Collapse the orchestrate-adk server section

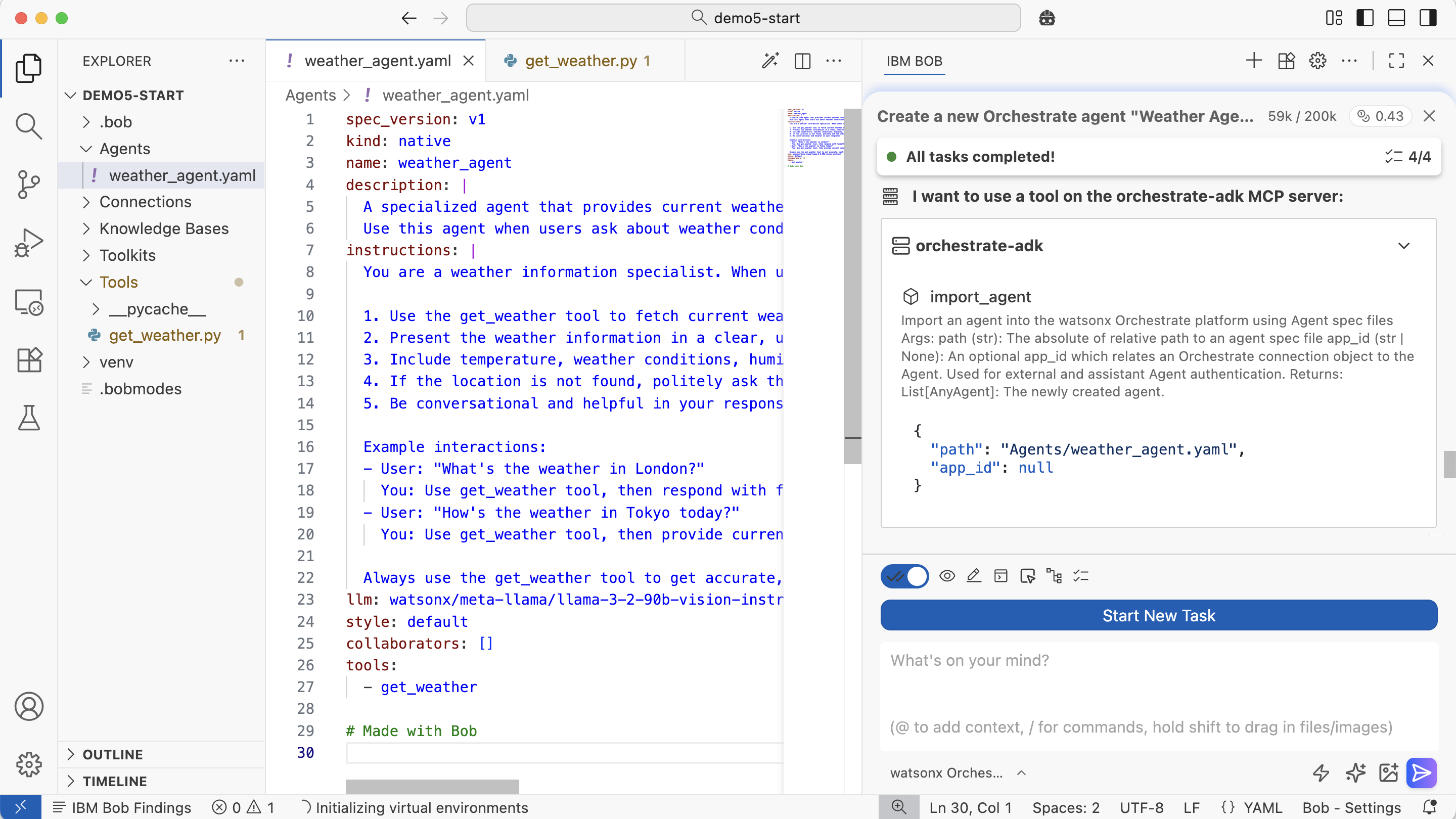tap(1403, 246)
